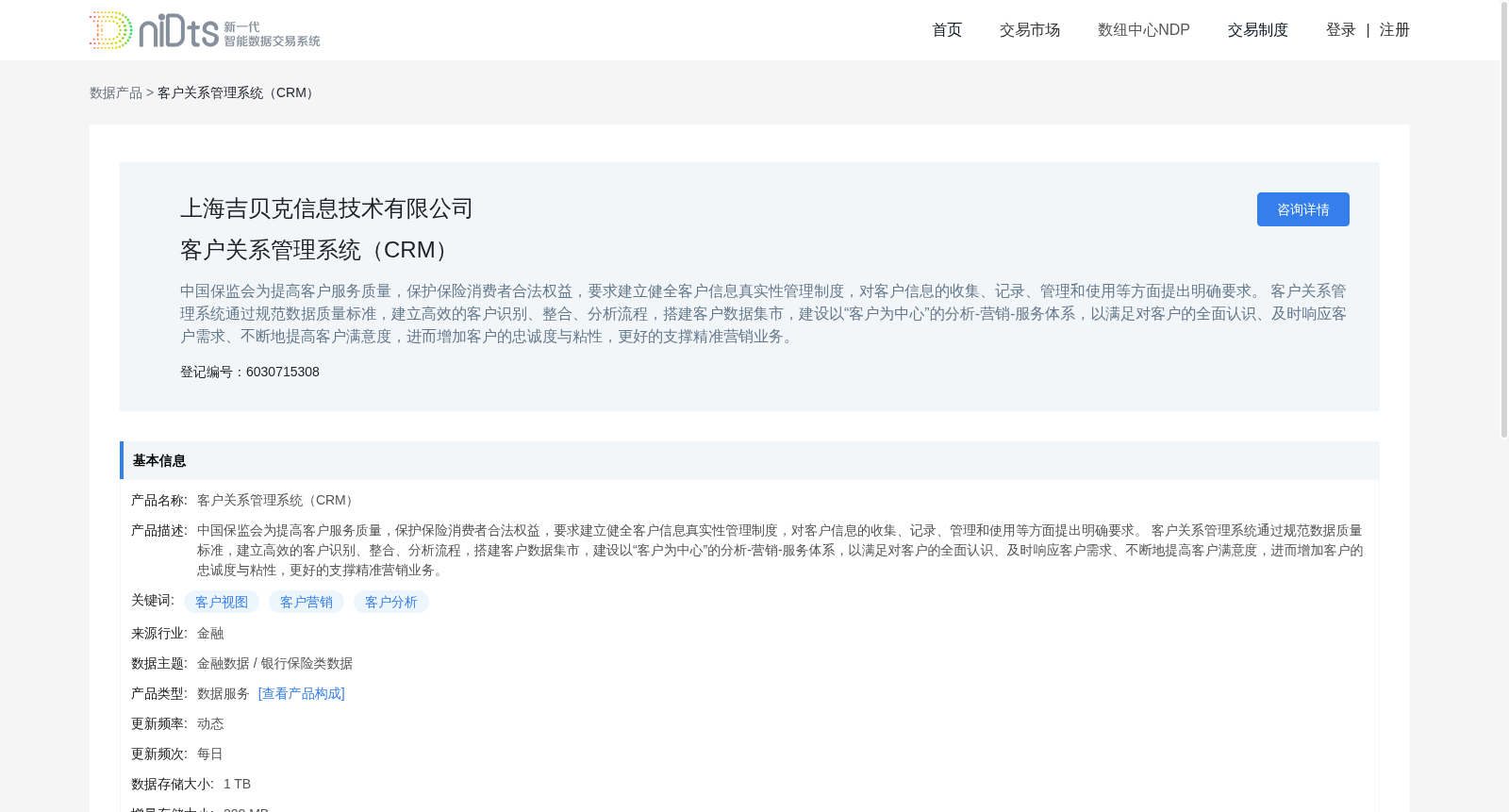
Task: Click the product title heading 客户关系管理系统（CRM）
Action: (x=319, y=250)
